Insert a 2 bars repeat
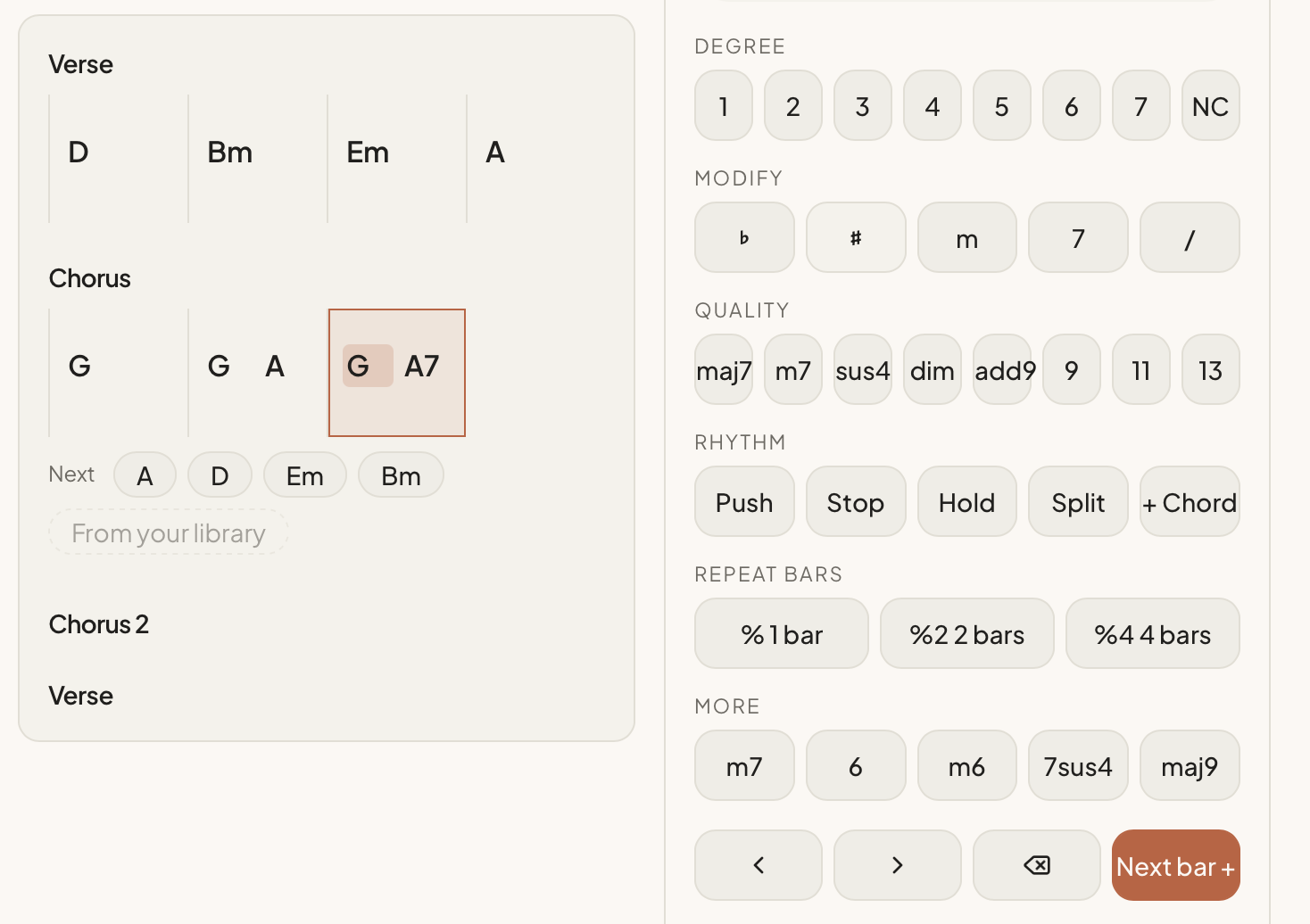The image size is (1310, 924). [x=967, y=633]
